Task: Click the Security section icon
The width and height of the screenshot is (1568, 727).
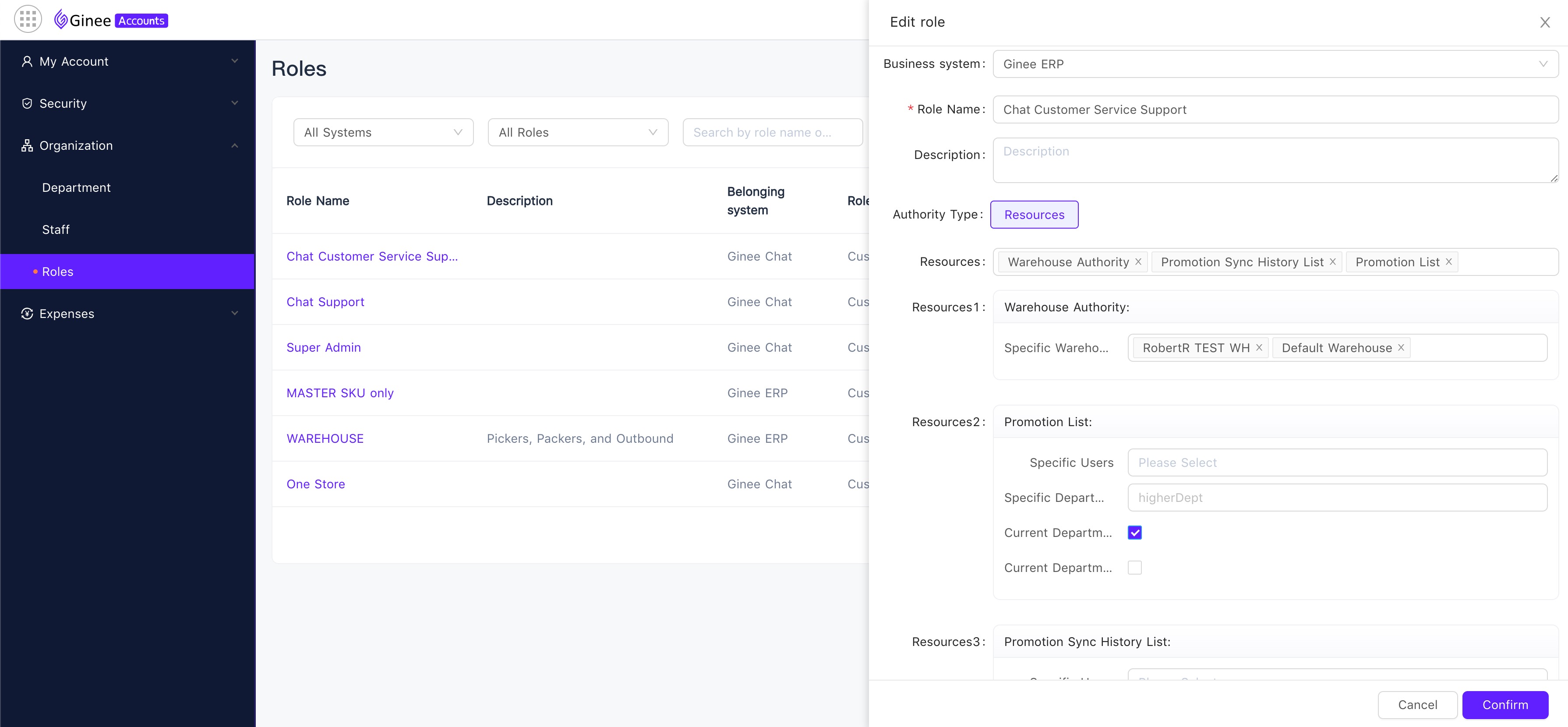Action: coord(27,104)
